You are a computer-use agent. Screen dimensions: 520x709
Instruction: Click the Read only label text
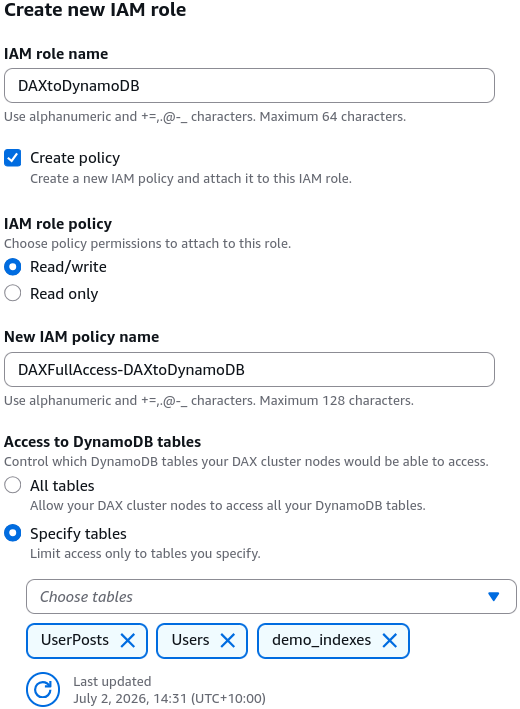(64, 293)
